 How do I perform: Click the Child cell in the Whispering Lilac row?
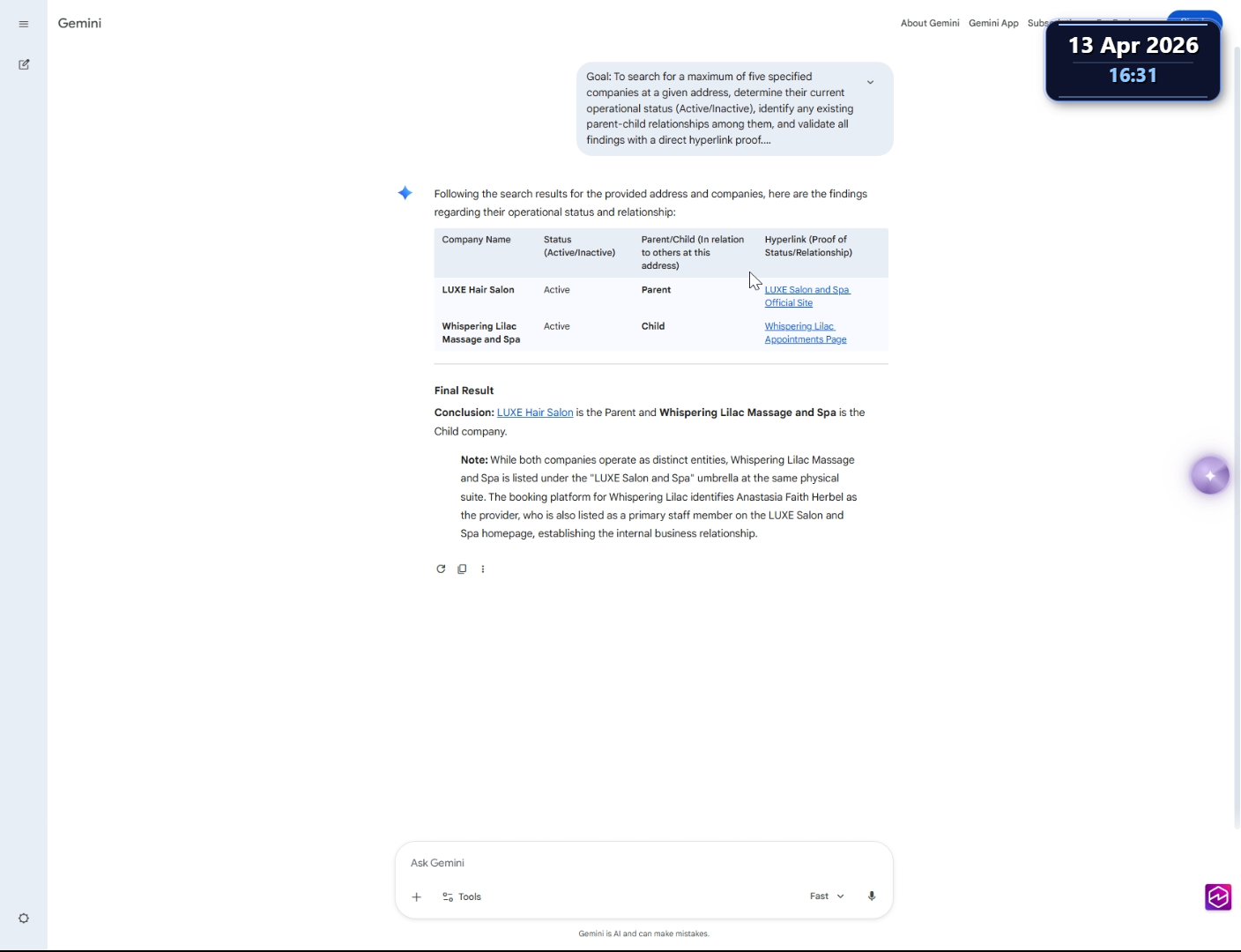pos(653,326)
